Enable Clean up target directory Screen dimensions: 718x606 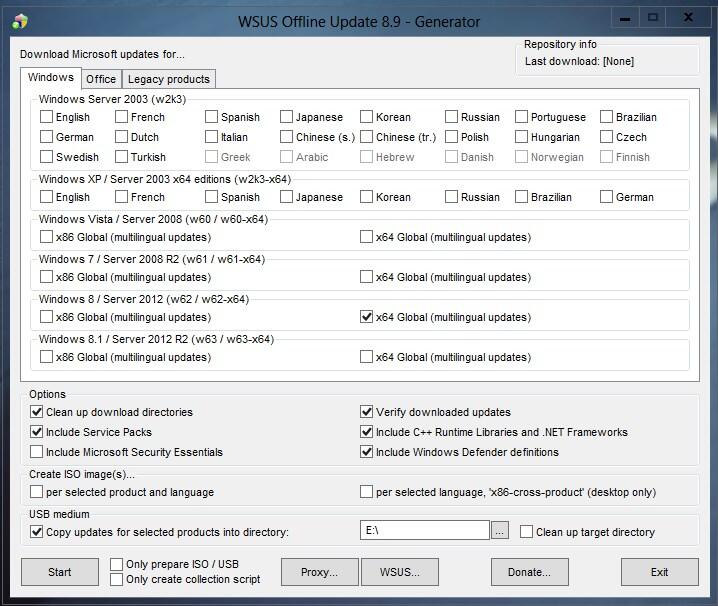point(527,532)
